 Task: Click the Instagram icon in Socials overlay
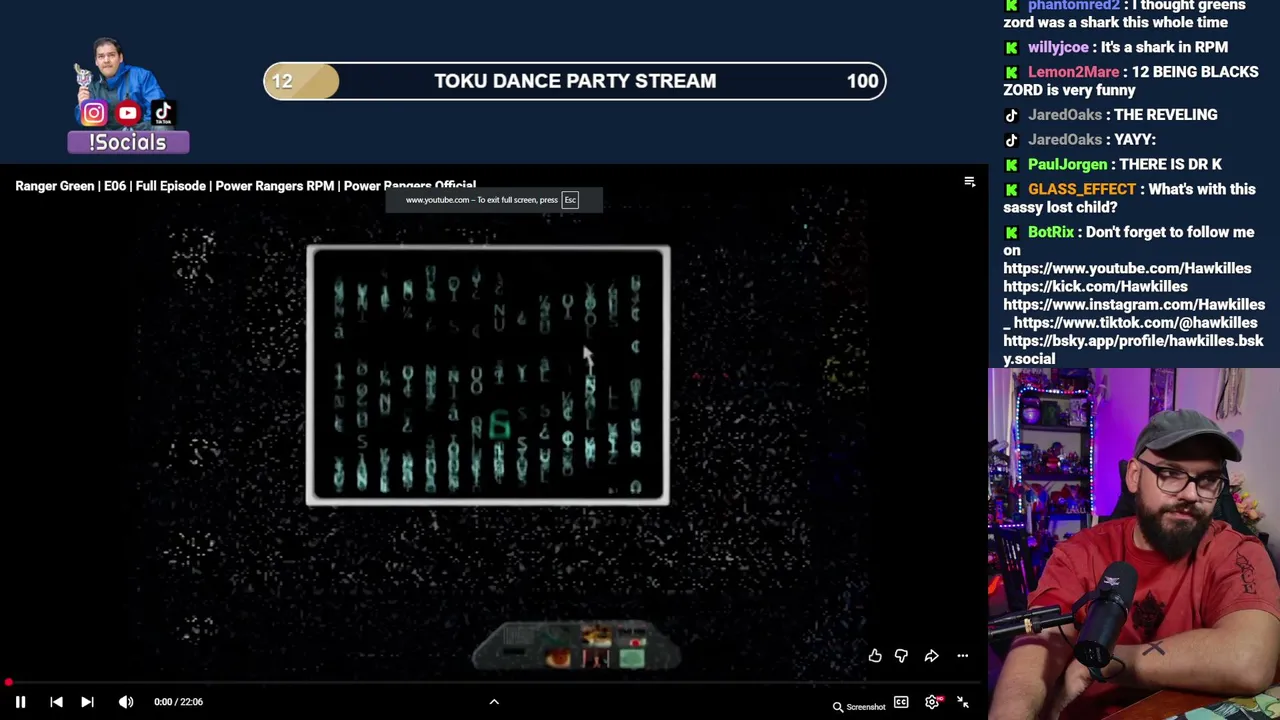tap(94, 113)
